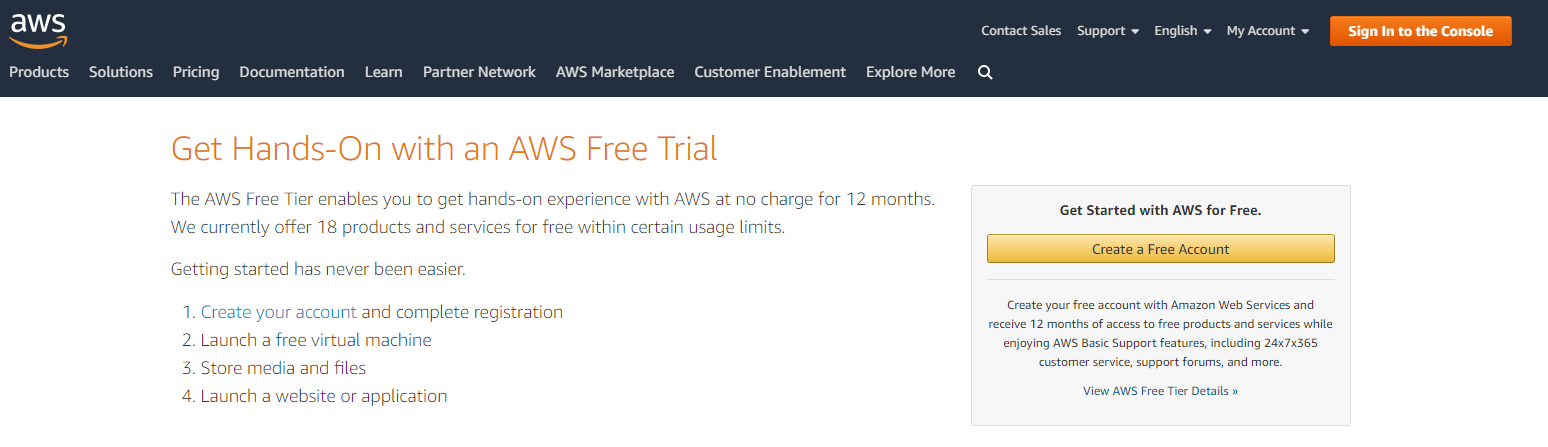The height and width of the screenshot is (447, 1548).
Task: Click the Create a Free Account button
Action: coord(1160,249)
